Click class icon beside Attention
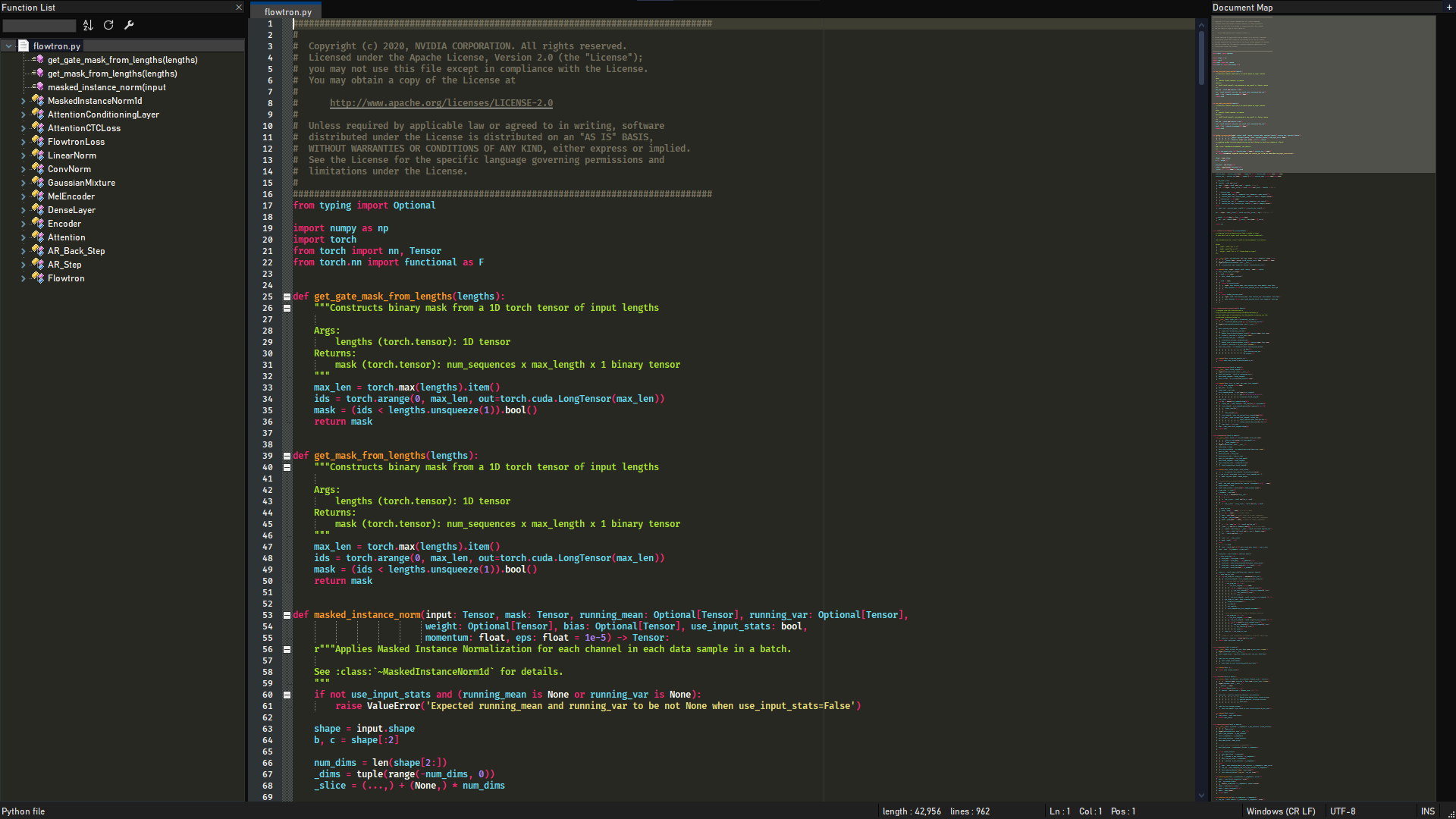This screenshot has width=1456, height=819. pyautogui.click(x=38, y=237)
